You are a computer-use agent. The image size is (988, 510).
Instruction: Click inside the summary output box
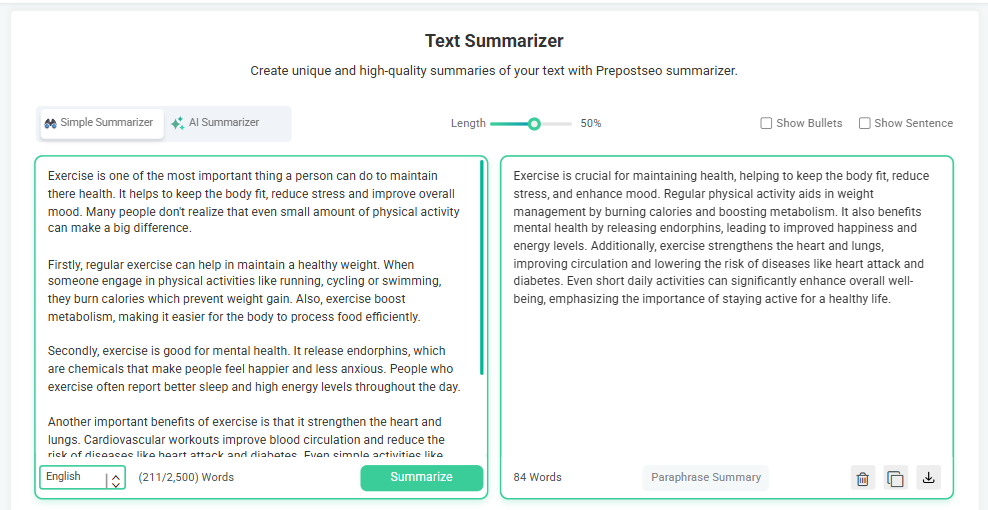click(727, 309)
